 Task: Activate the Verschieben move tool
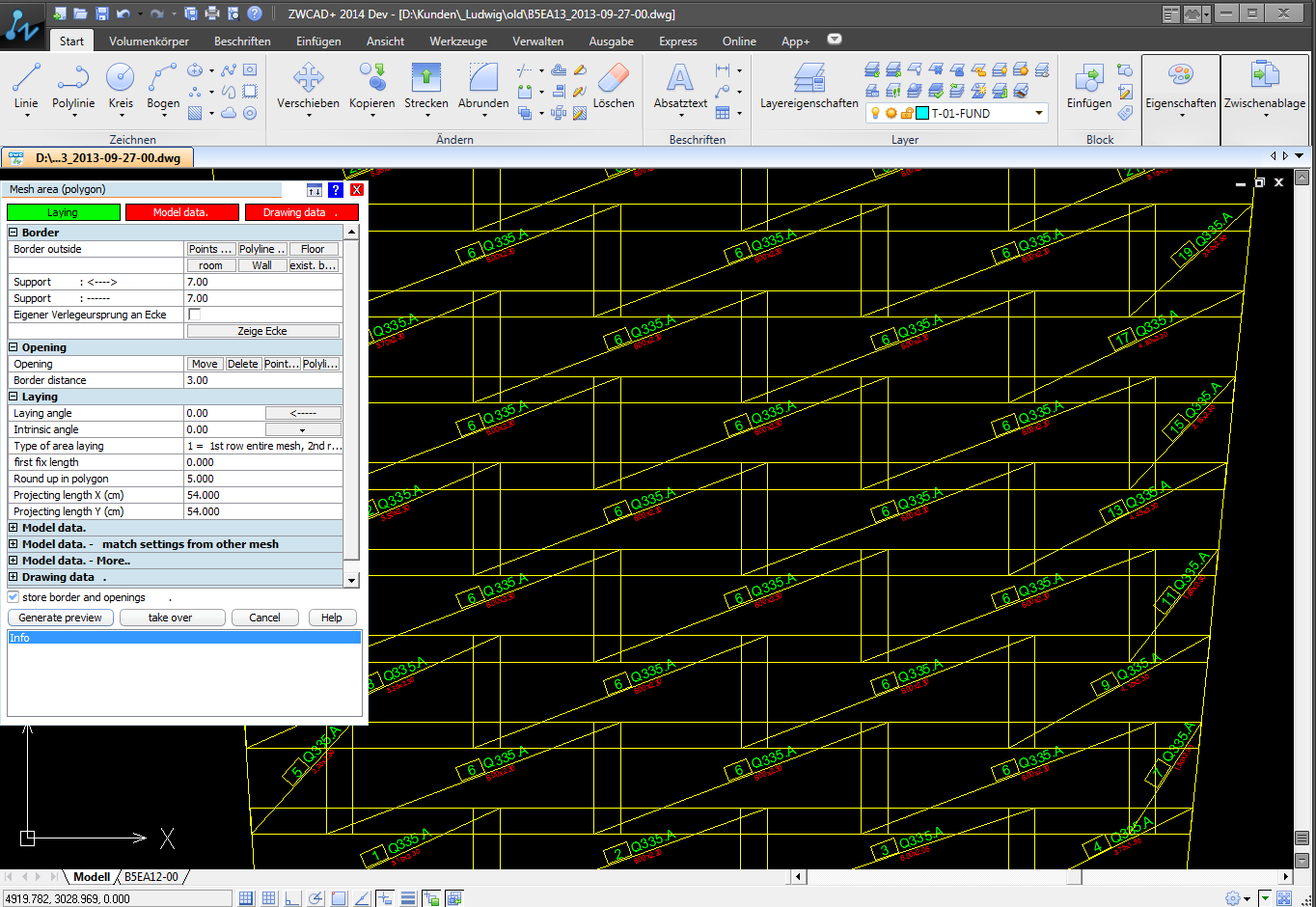coord(308,85)
